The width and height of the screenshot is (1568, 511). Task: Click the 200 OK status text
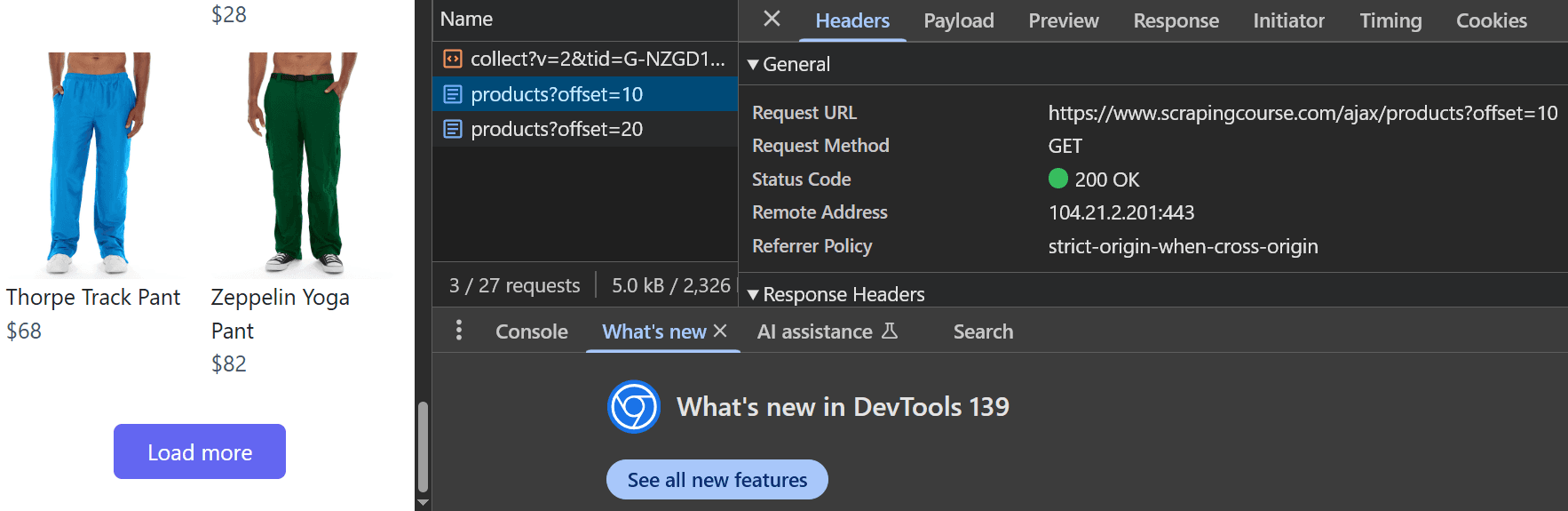pos(1107,180)
